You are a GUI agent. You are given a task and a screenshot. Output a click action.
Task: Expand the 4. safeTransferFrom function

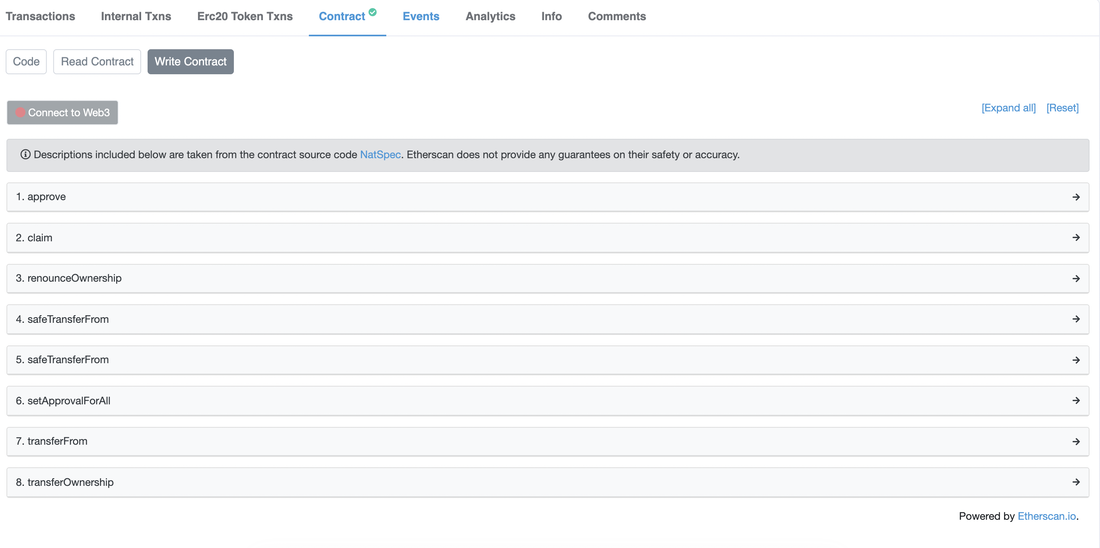pos(548,319)
